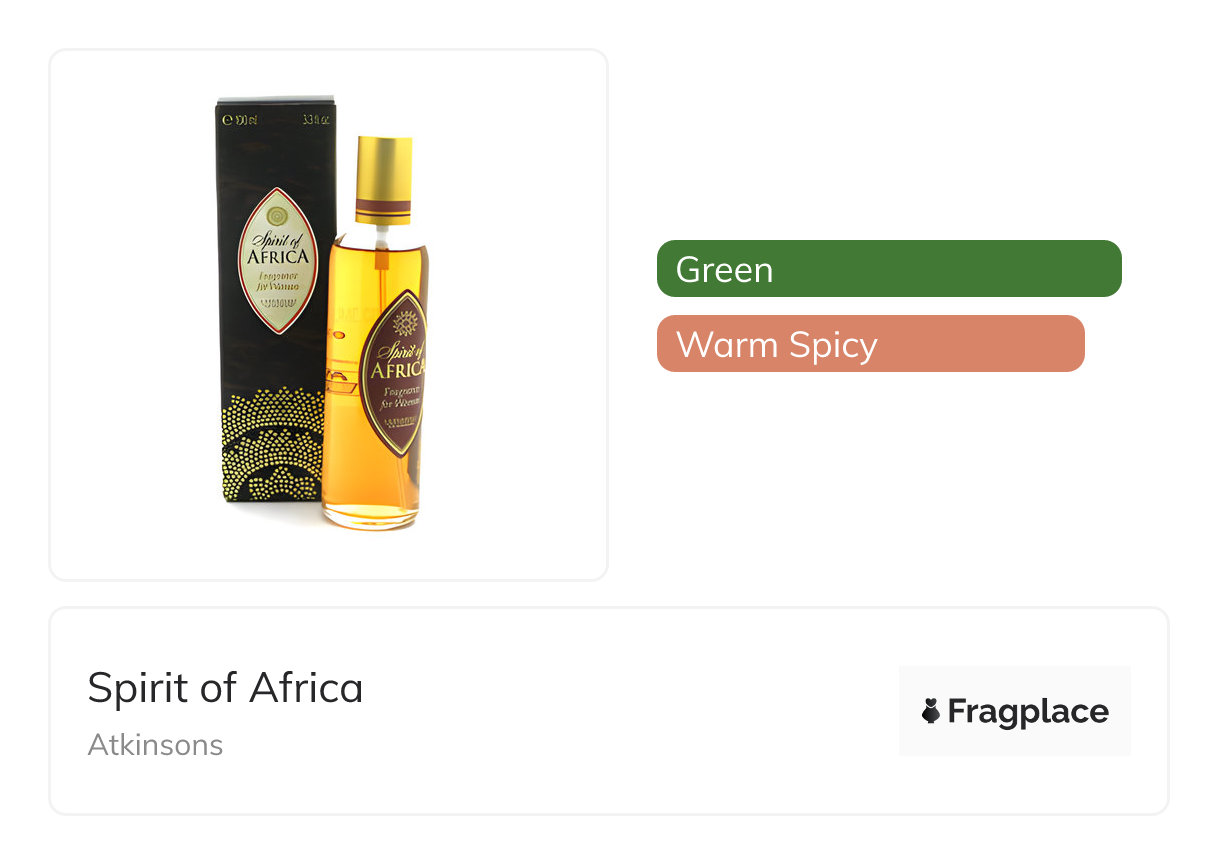
Task: Click the spiral emblem on box label
Action: pyautogui.click(x=278, y=216)
